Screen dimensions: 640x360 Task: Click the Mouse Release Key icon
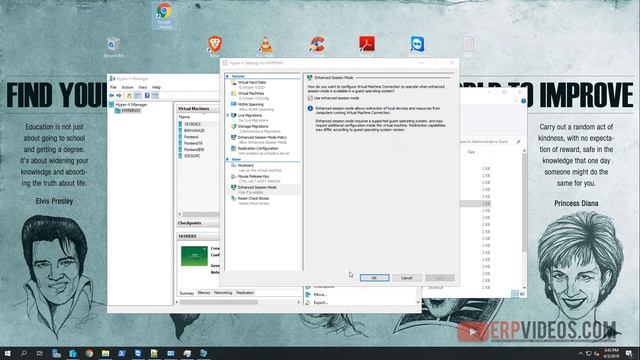[x=233, y=177]
